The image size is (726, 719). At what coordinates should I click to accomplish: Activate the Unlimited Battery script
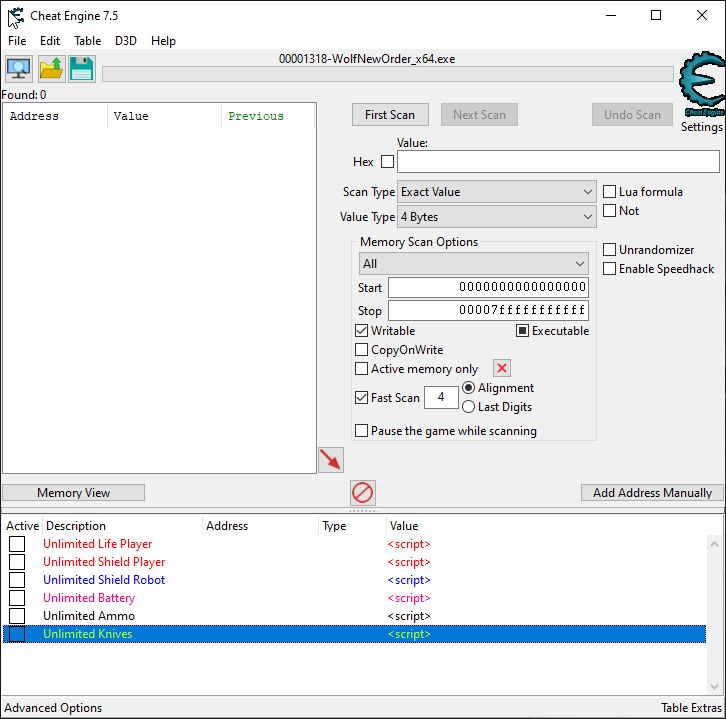tap(17, 598)
